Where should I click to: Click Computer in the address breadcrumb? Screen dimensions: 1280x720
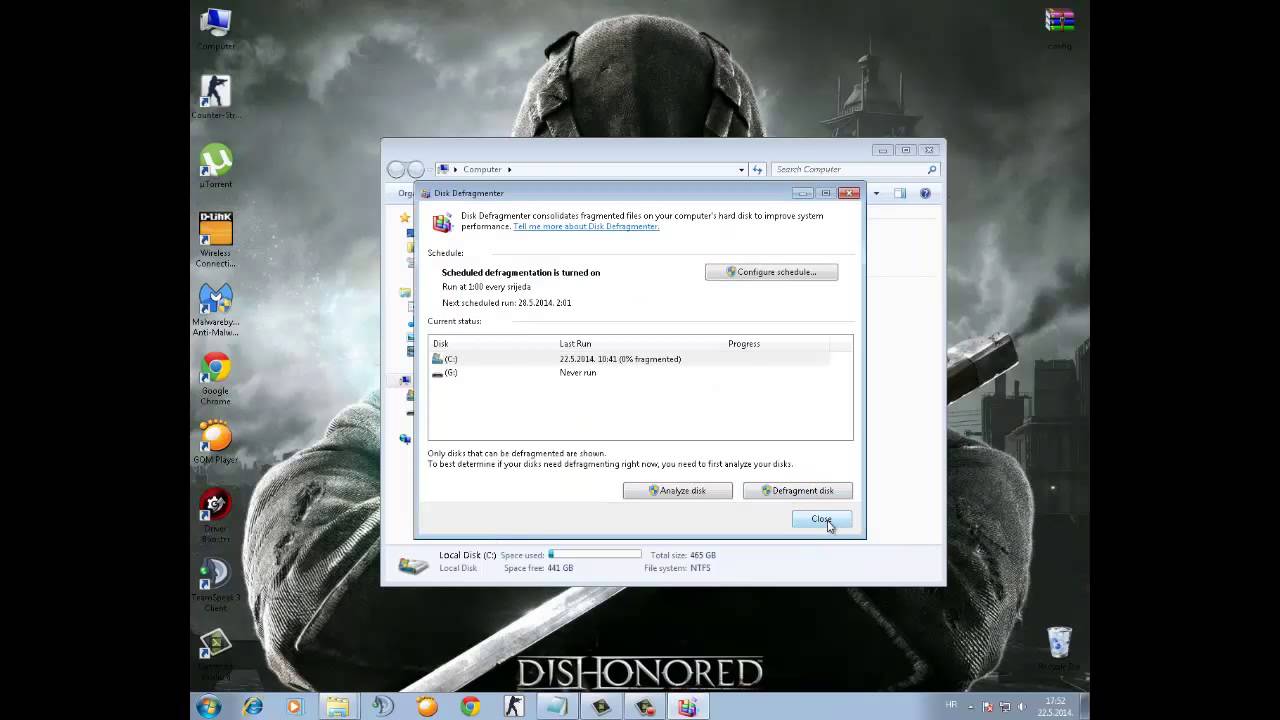pos(482,170)
